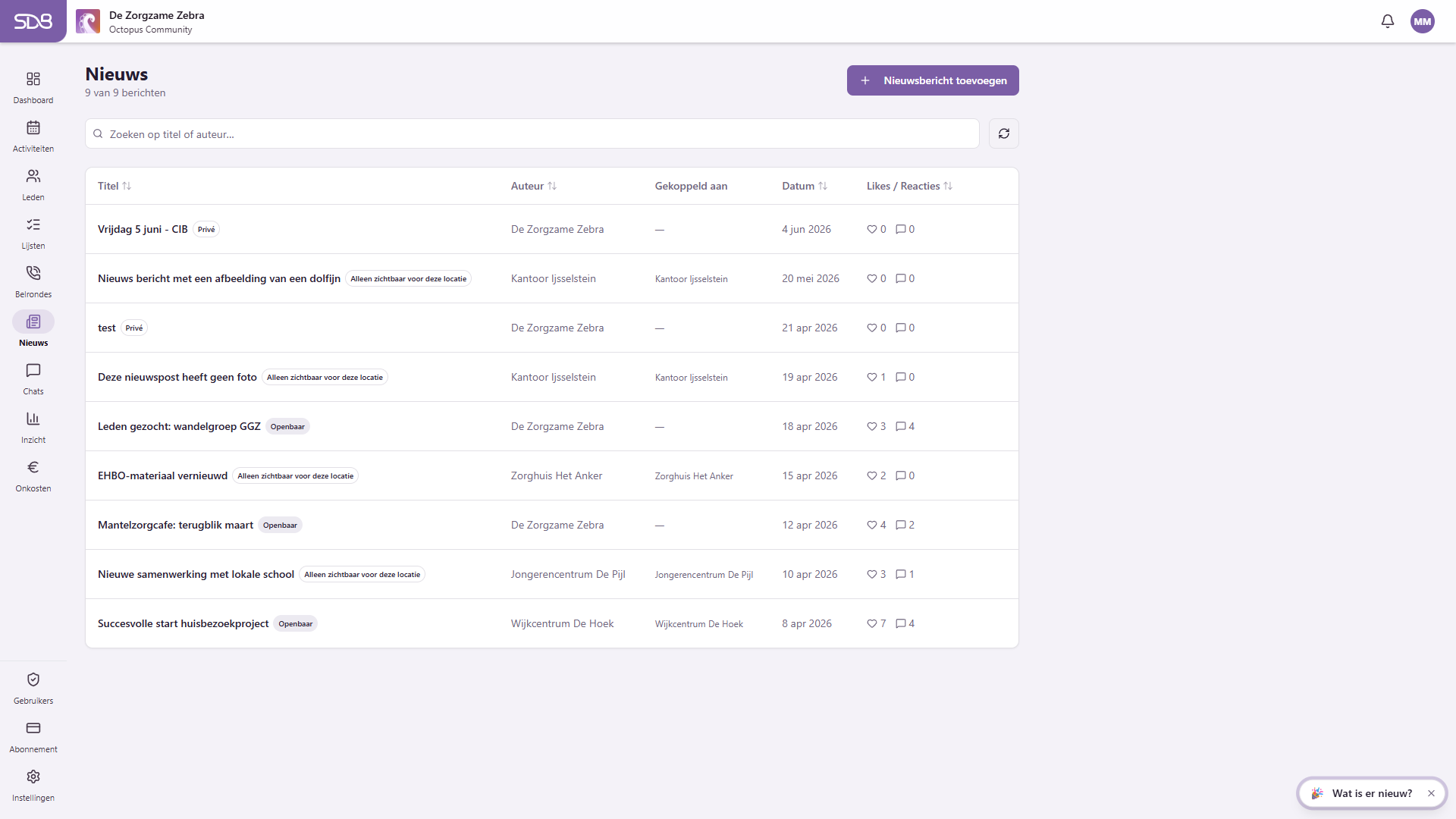1456x819 pixels.
Task: Open Onkosten euro icon
Action: click(33, 467)
